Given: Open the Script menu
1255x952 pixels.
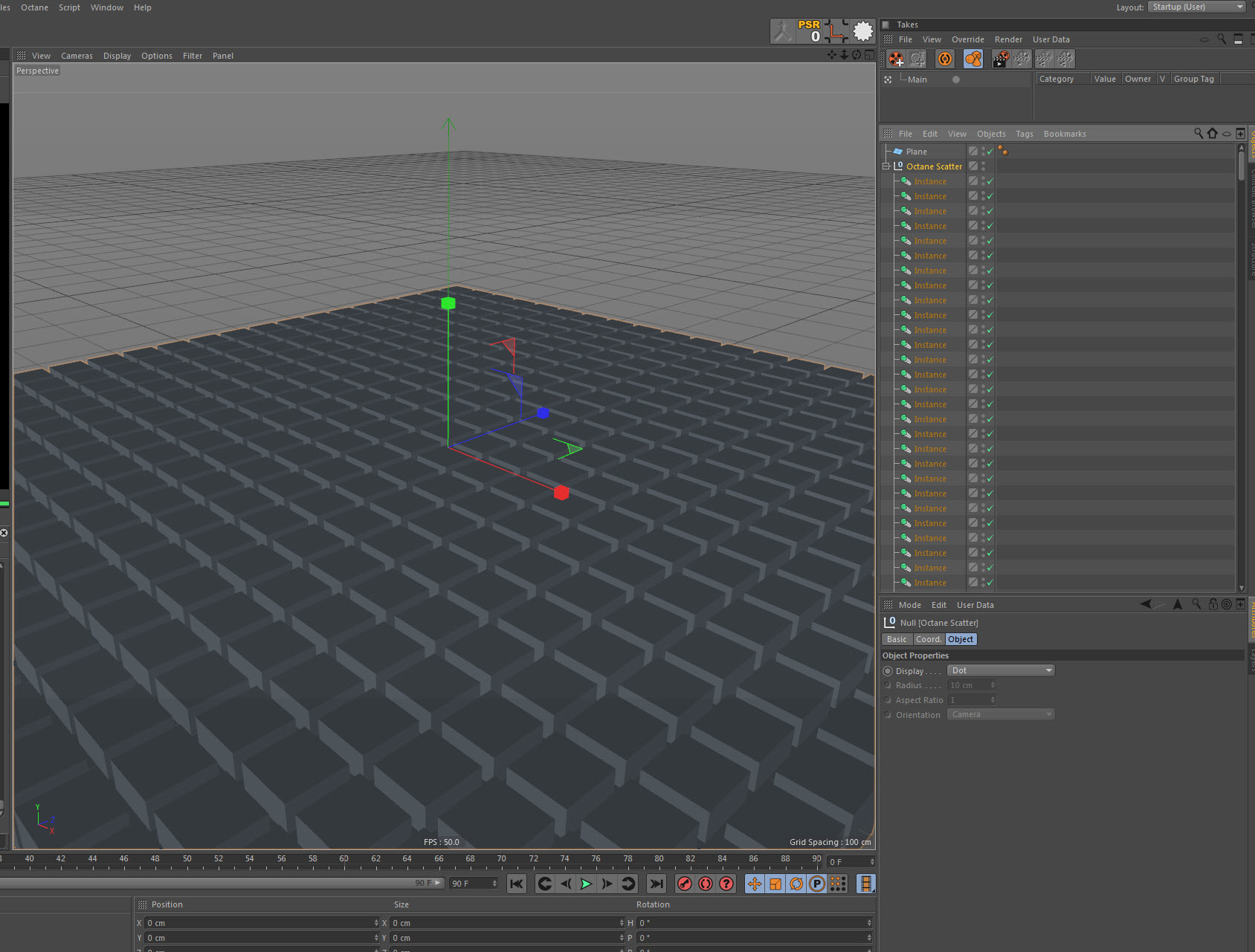Looking at the screenshot, I should point(69,7).
